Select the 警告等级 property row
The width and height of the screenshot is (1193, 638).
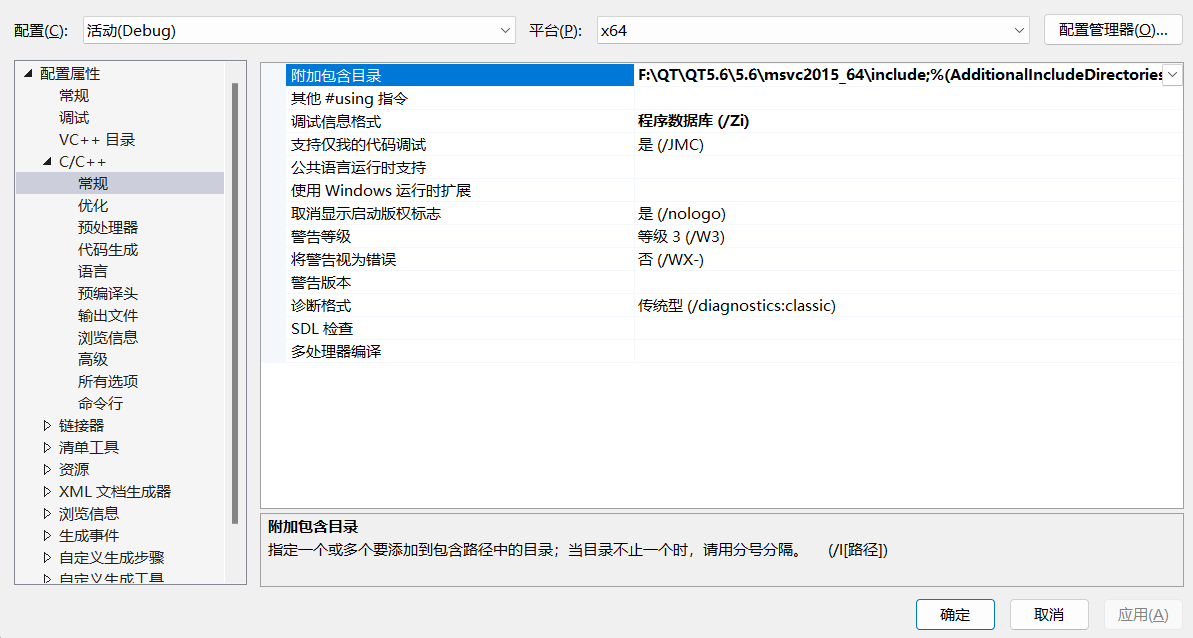tap(321, 237)
